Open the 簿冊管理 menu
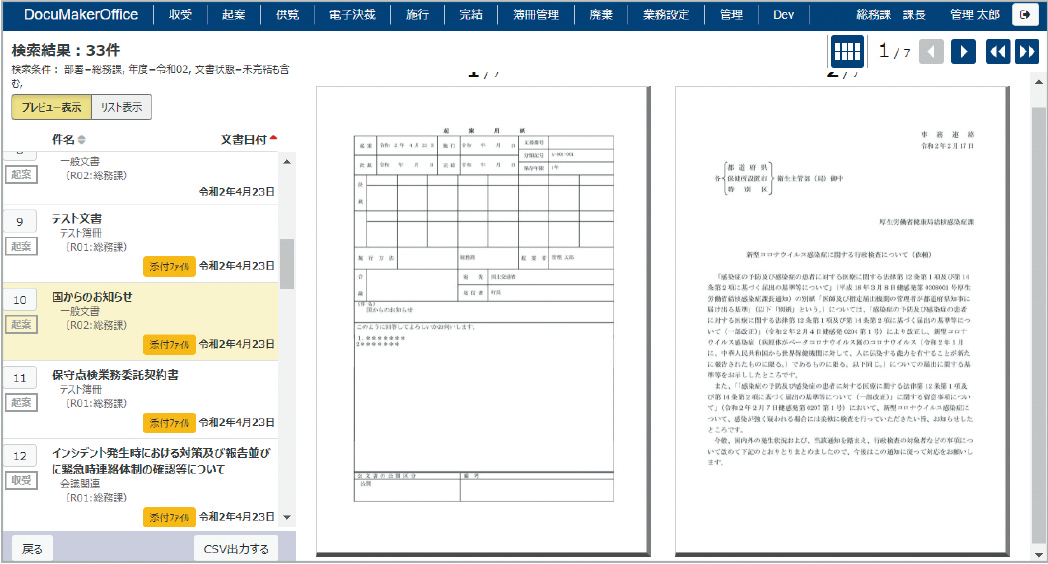This screenshot has width=1048, height=564. pyautogui.click(x=536, y=15)
